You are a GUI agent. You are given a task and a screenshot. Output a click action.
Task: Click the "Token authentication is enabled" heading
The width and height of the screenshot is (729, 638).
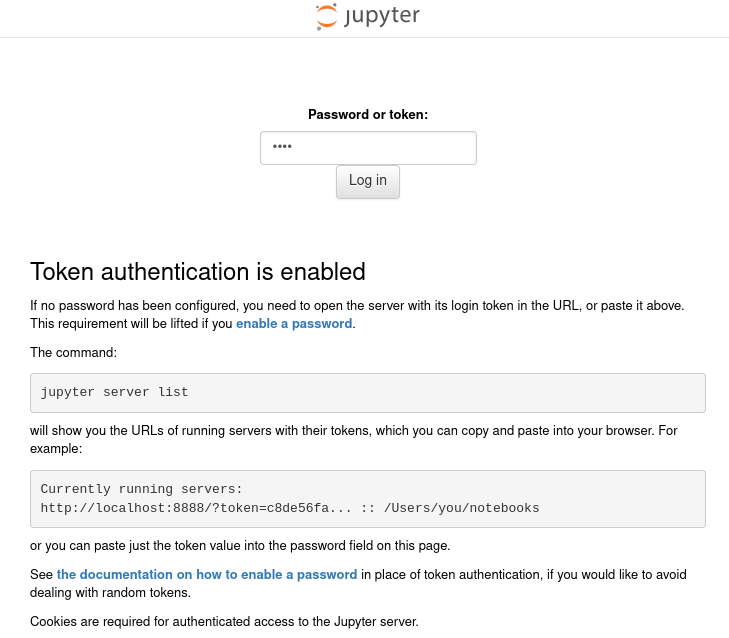click(198, 272)
